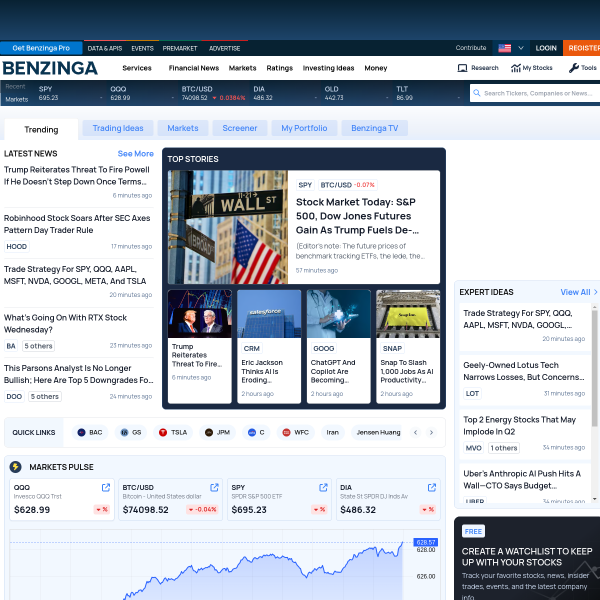Click the Jensen Huang quick link chip
The width and height of the screenshot is (600, 600).
378,432
